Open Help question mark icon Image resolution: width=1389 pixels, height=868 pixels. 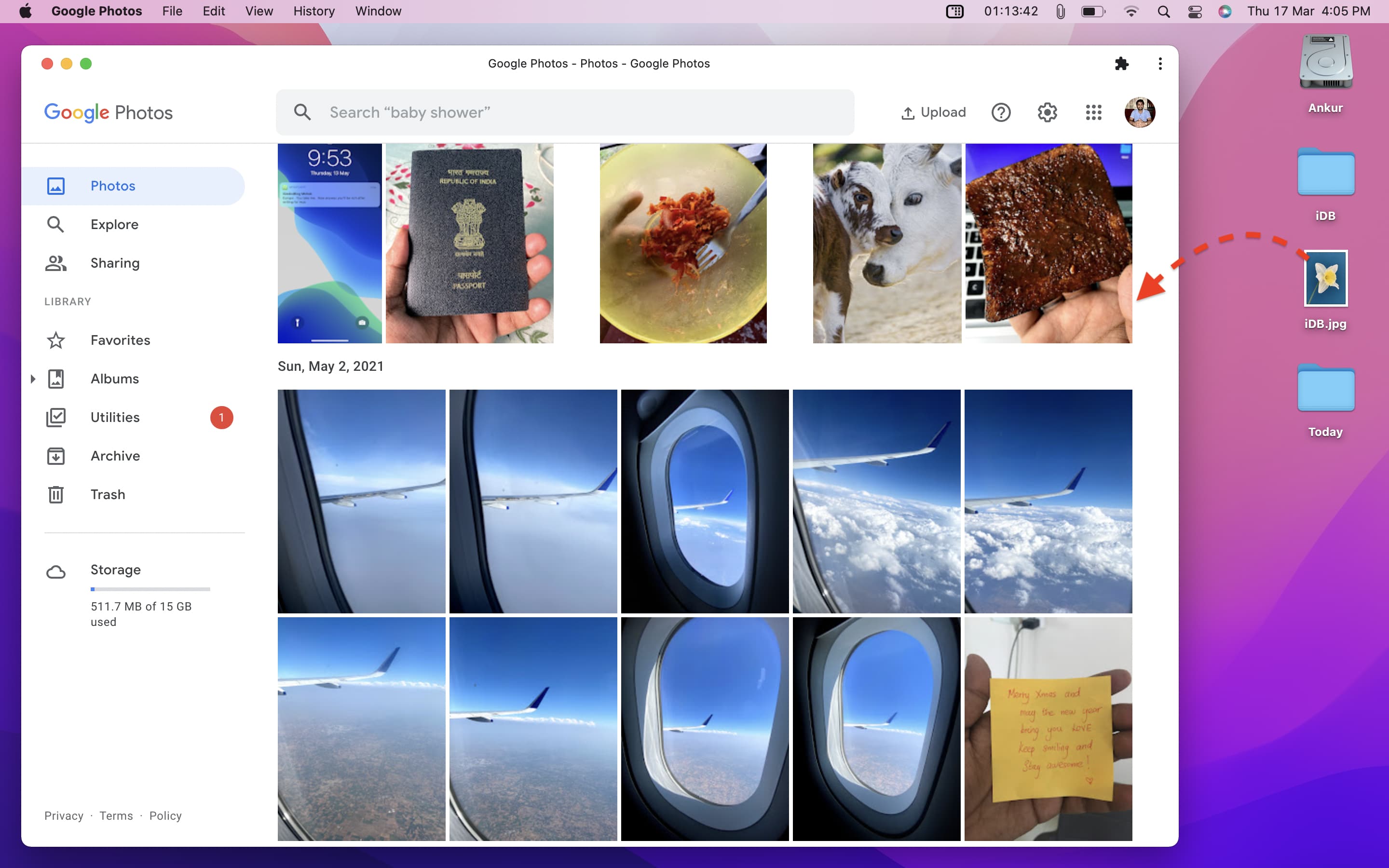pos(1001,112)
